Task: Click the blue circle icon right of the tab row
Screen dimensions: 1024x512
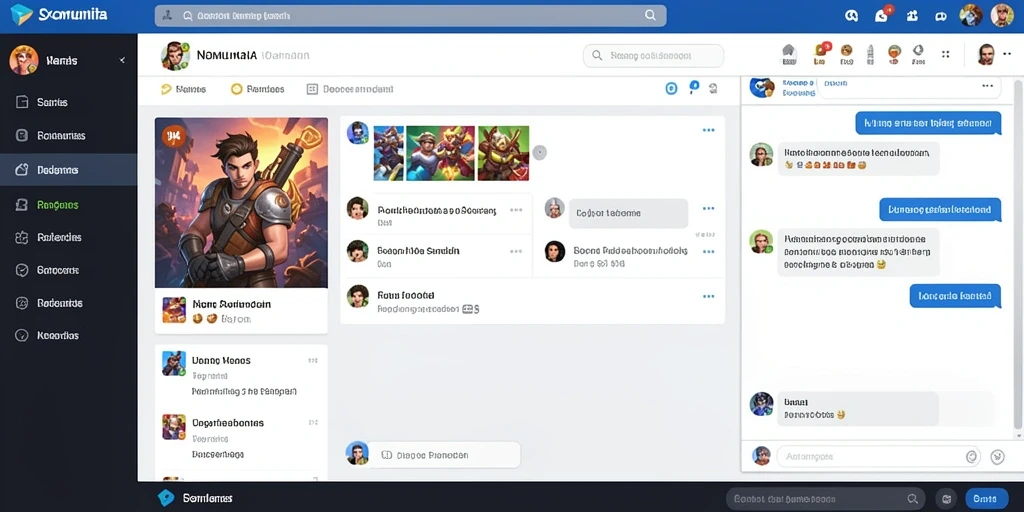Action: pyautogui.click(x=671, y=88)
